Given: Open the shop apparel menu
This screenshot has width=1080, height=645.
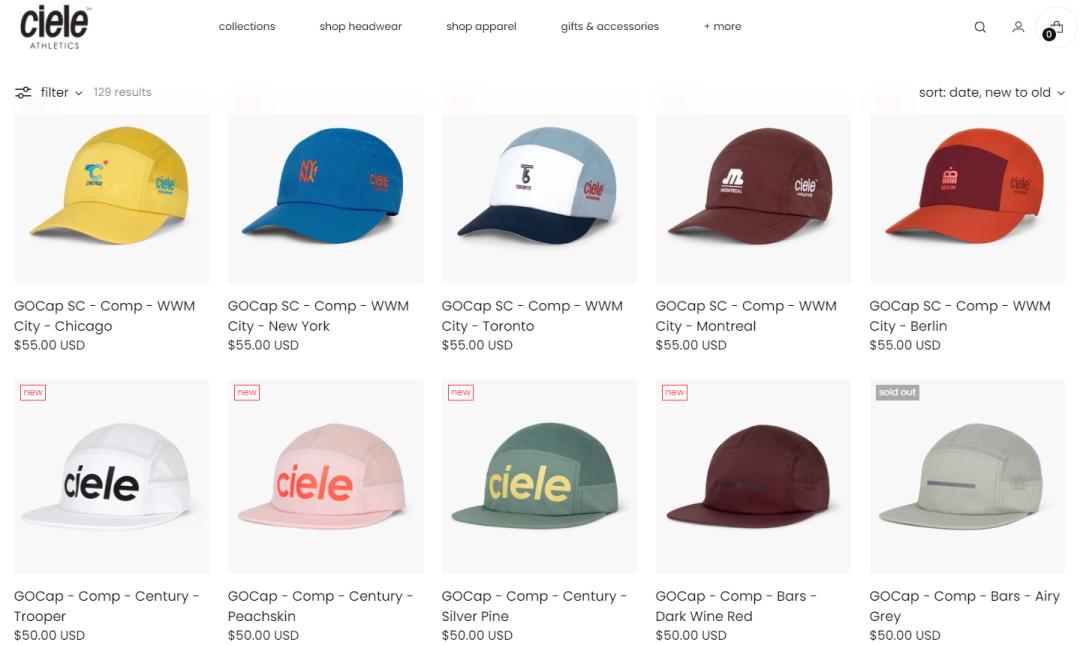Looking at the screenshot, I should pos(481,26).
